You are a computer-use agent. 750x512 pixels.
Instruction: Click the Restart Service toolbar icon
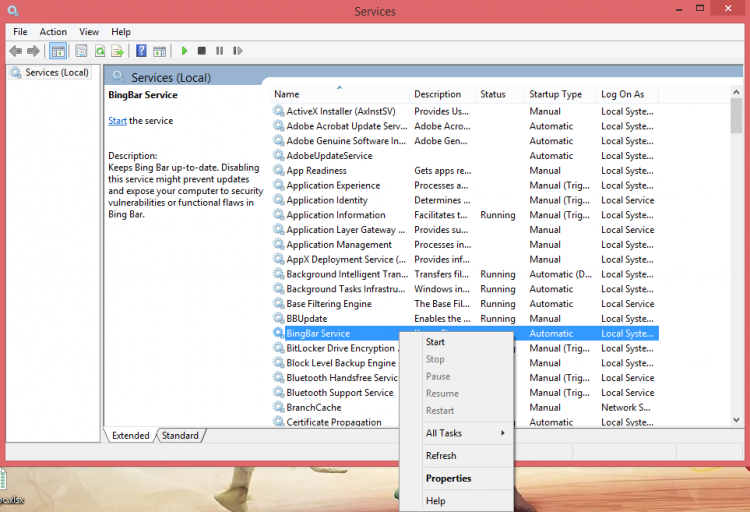(237, 51)
